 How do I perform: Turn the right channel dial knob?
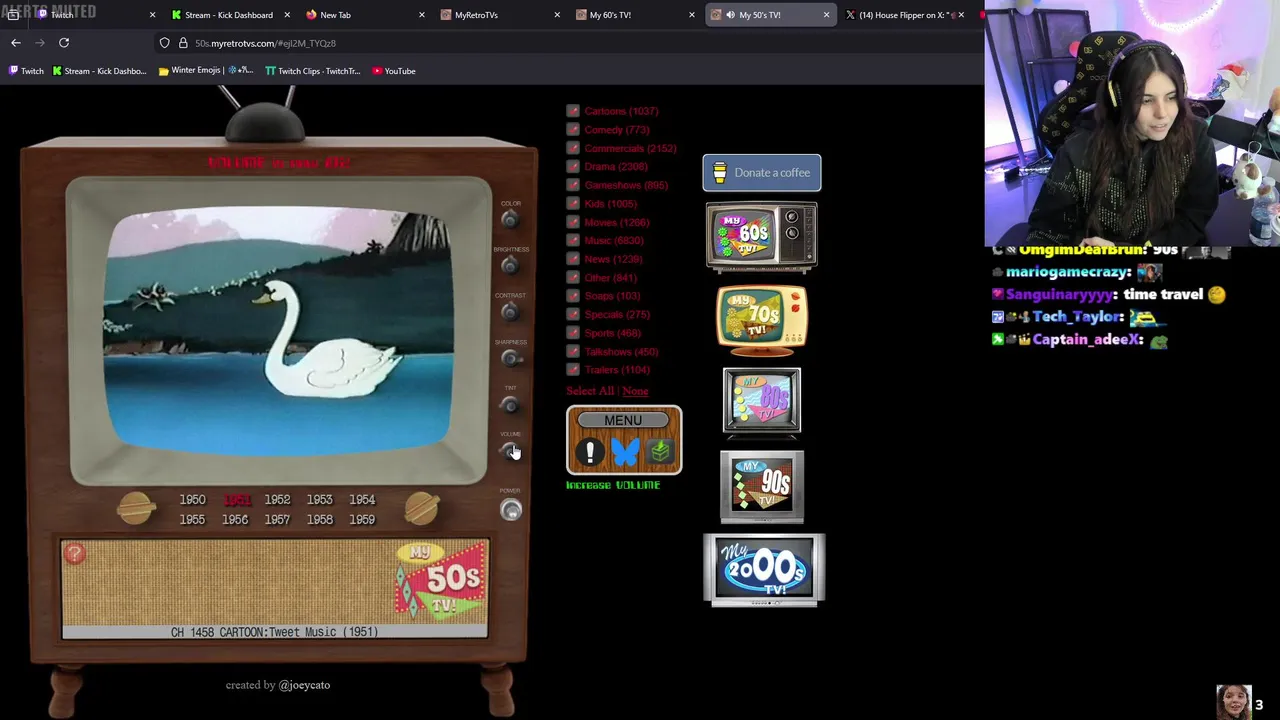tap(421, 509)
